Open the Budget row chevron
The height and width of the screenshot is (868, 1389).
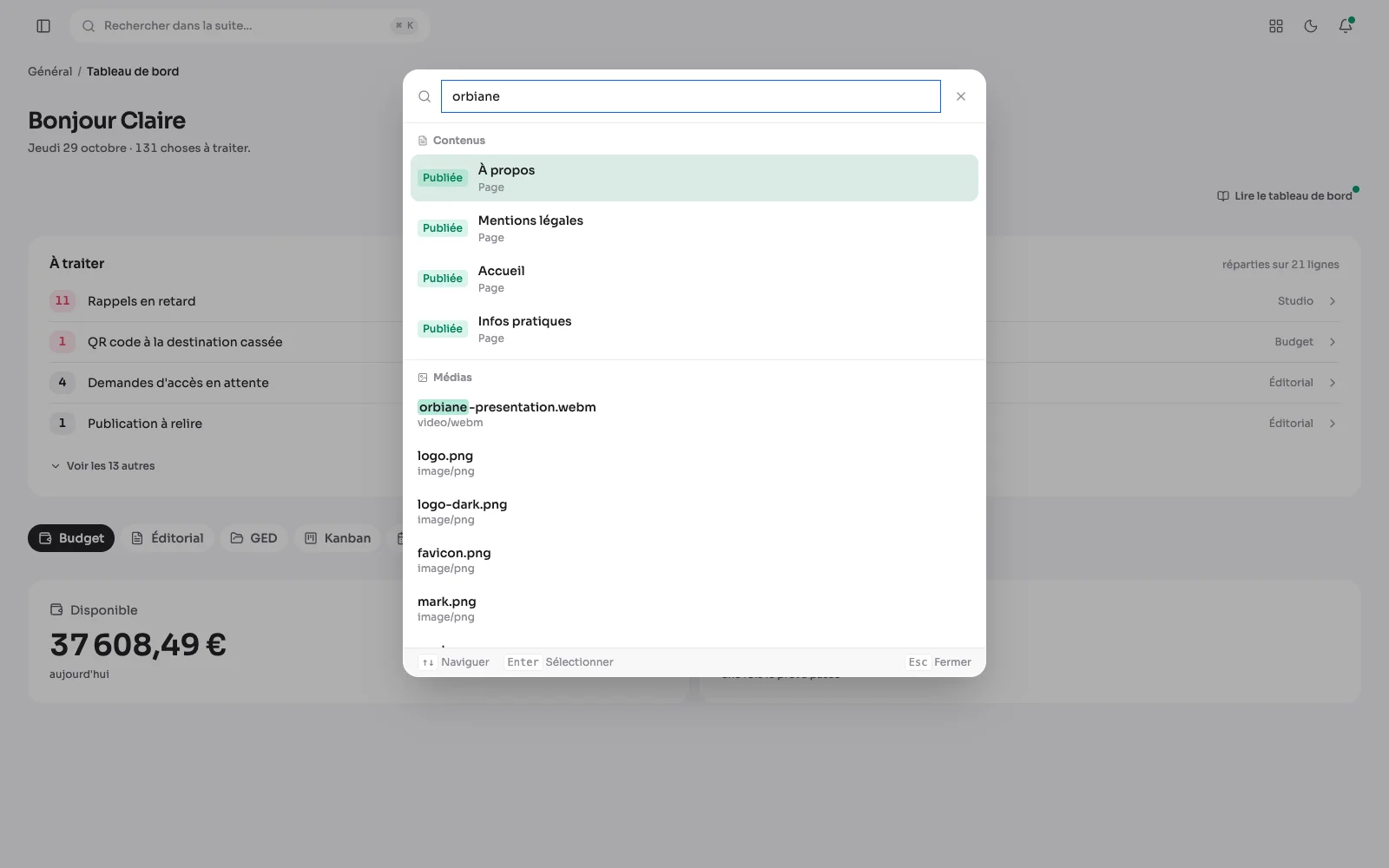pos(1333,342)
